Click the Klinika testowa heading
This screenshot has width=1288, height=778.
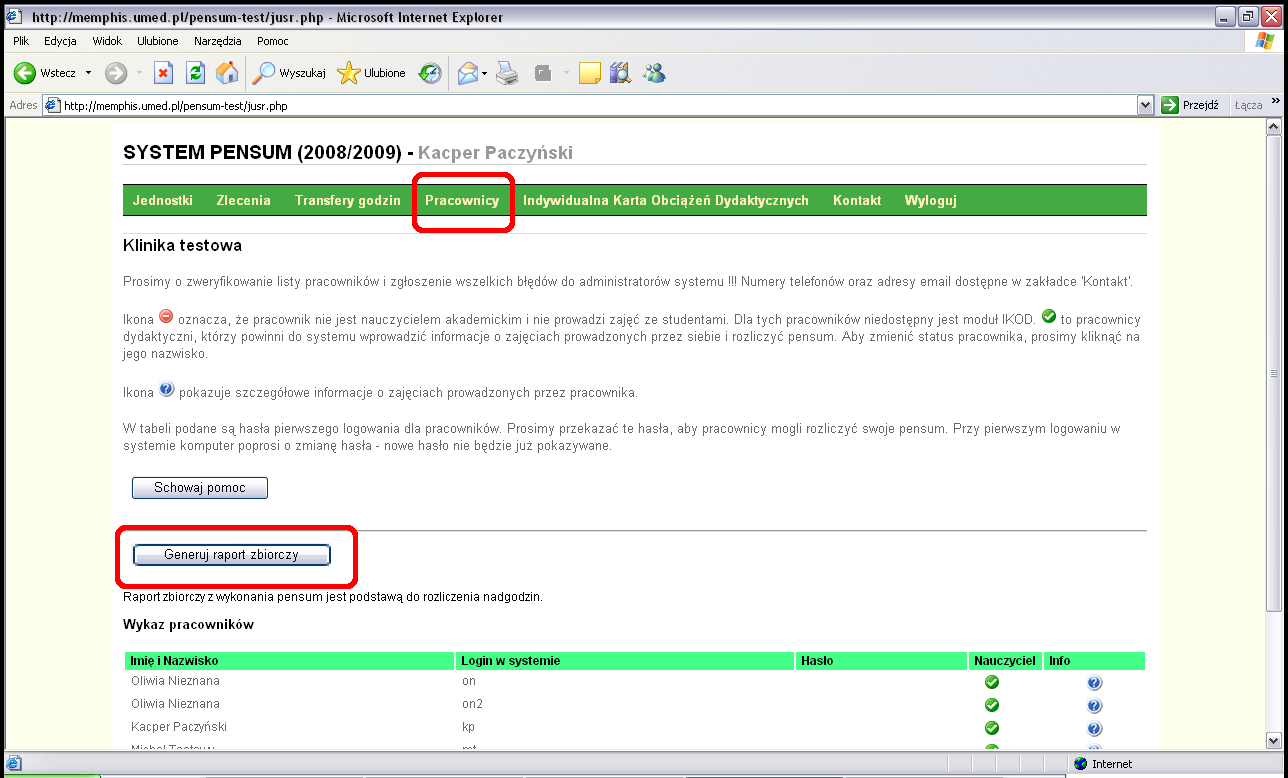point(182,245)
